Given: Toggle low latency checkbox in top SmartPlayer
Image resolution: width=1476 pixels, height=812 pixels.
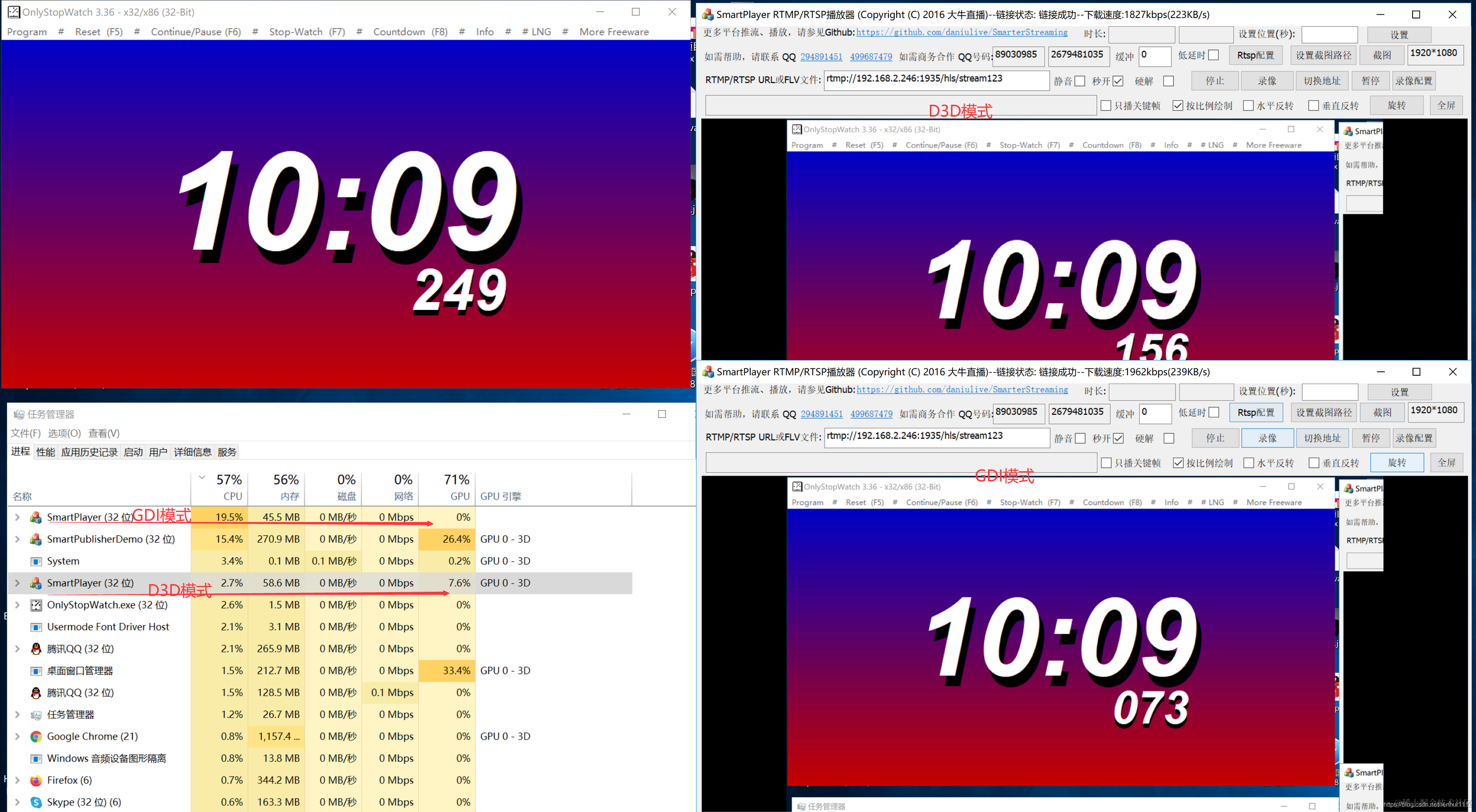Looking at the screenshot, I should click(1213, 55).
